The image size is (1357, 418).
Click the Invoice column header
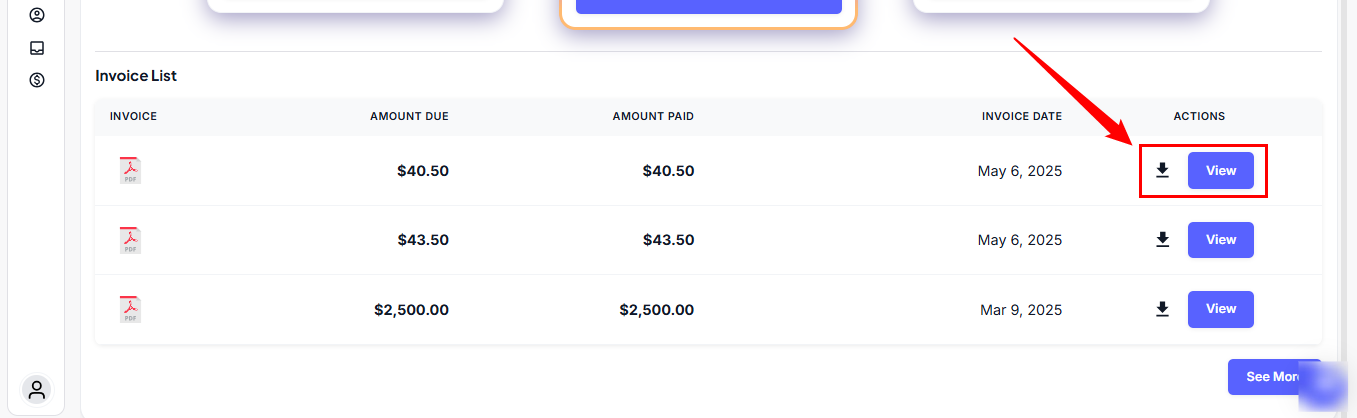coord(133,117)
